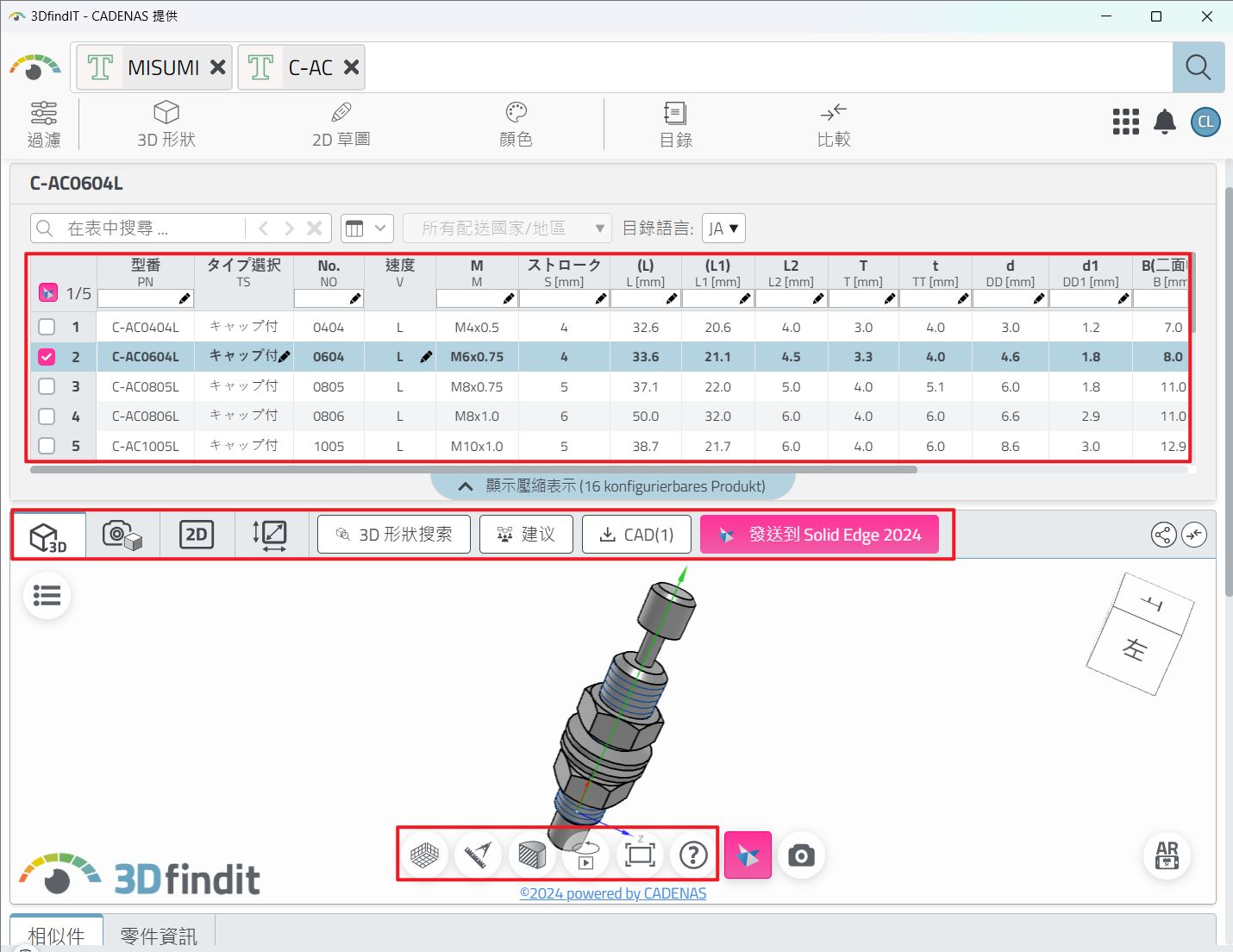The height and width of the screenshot is (952, 1233).
Task: Open the 3D viewer help icon
Action: [x=693, y=855]
